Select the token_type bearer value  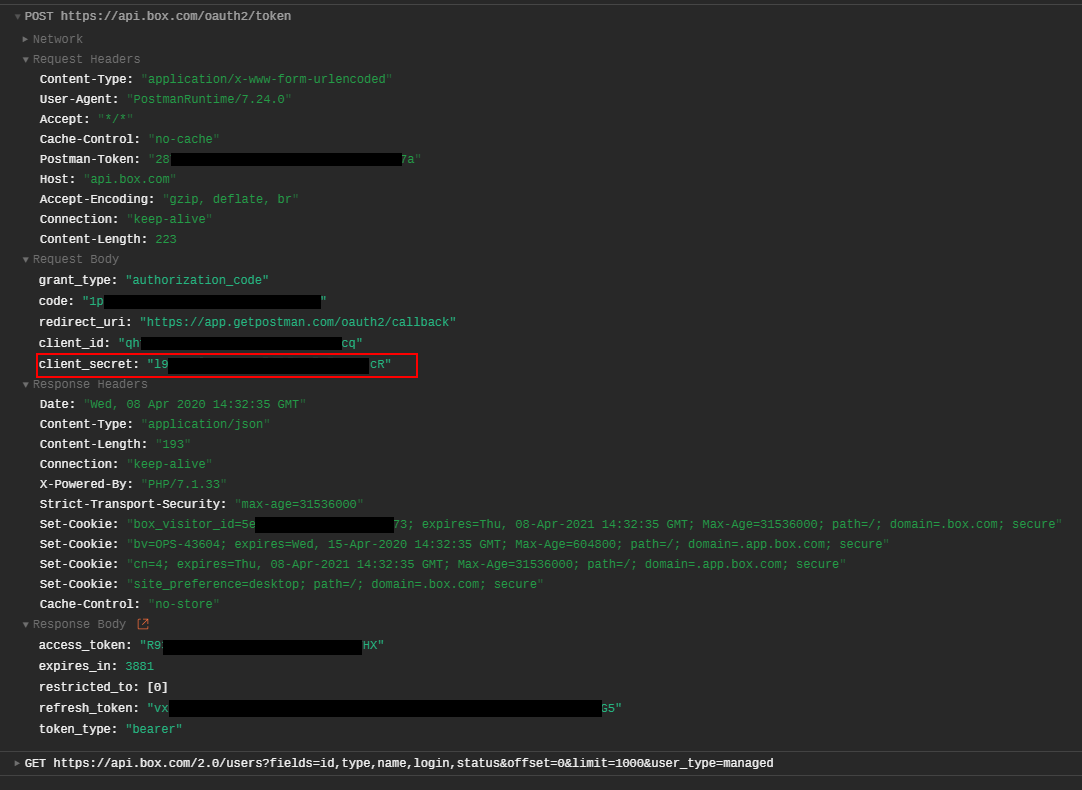pos(152,728)
